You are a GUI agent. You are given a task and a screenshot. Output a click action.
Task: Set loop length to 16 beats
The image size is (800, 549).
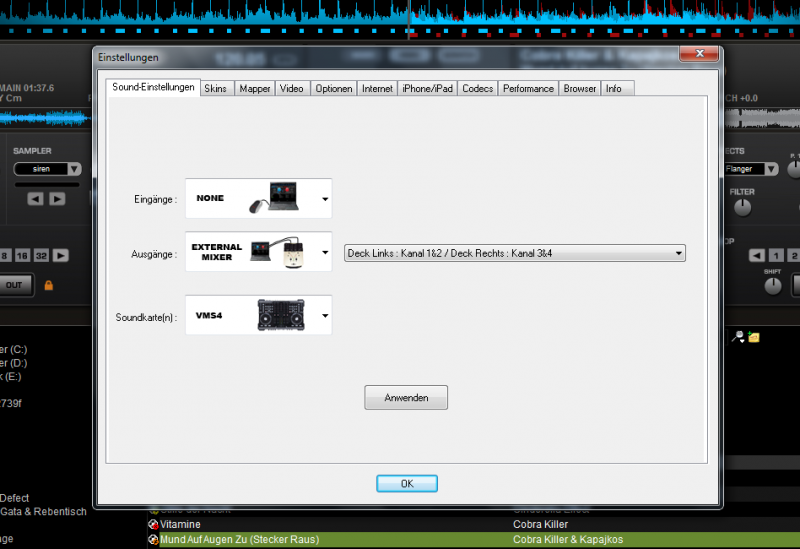22,256
